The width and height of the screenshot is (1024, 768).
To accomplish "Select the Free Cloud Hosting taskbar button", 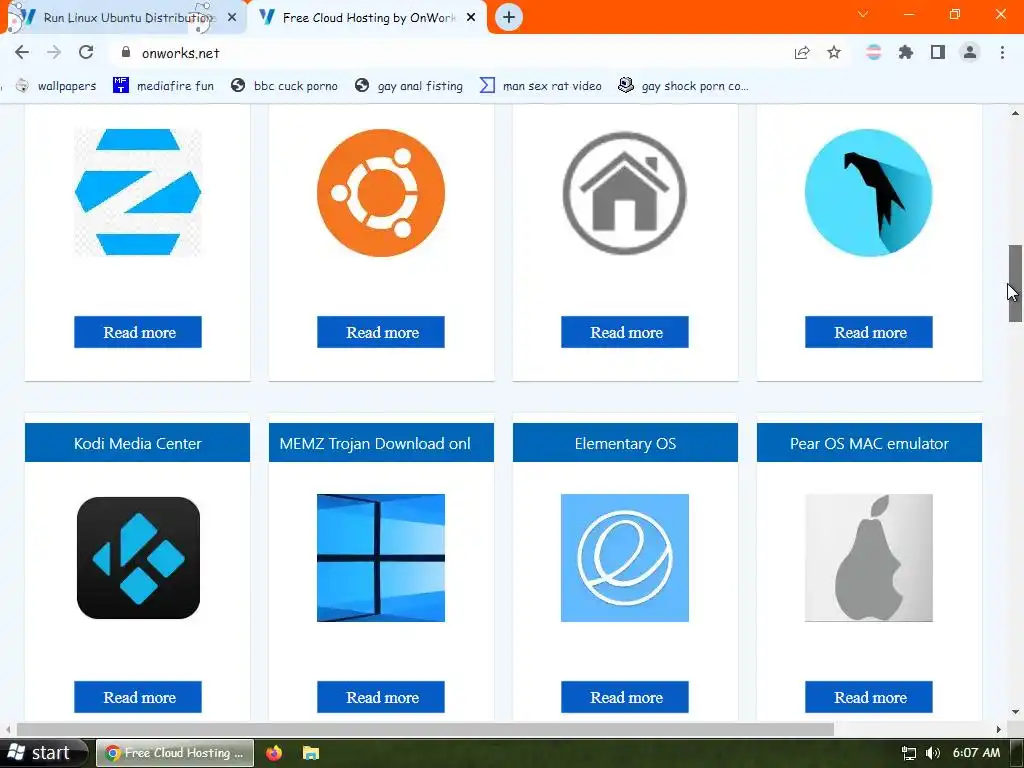I will coord(174,753).
